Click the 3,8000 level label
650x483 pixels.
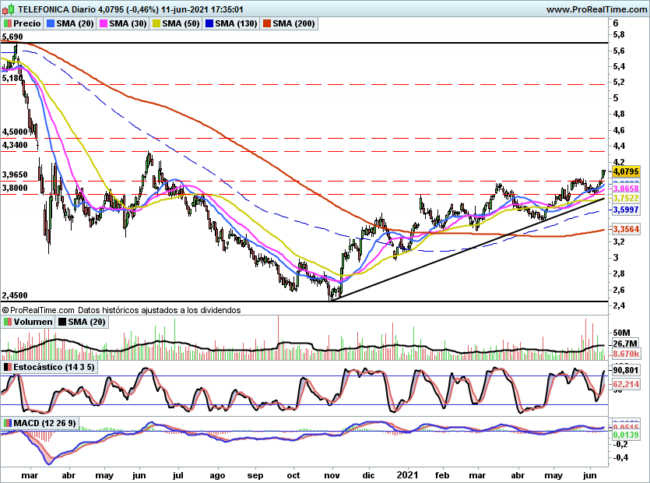point(15,188)
